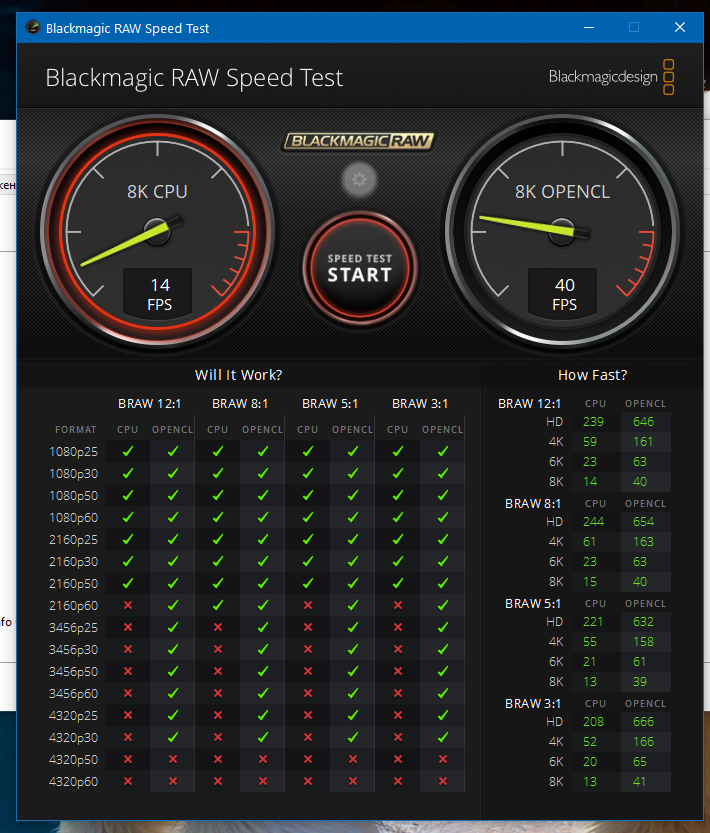Click the 1080p25 format row label
Image resolution: width=710 pixels, height=833 pixels.
[73, 452]
